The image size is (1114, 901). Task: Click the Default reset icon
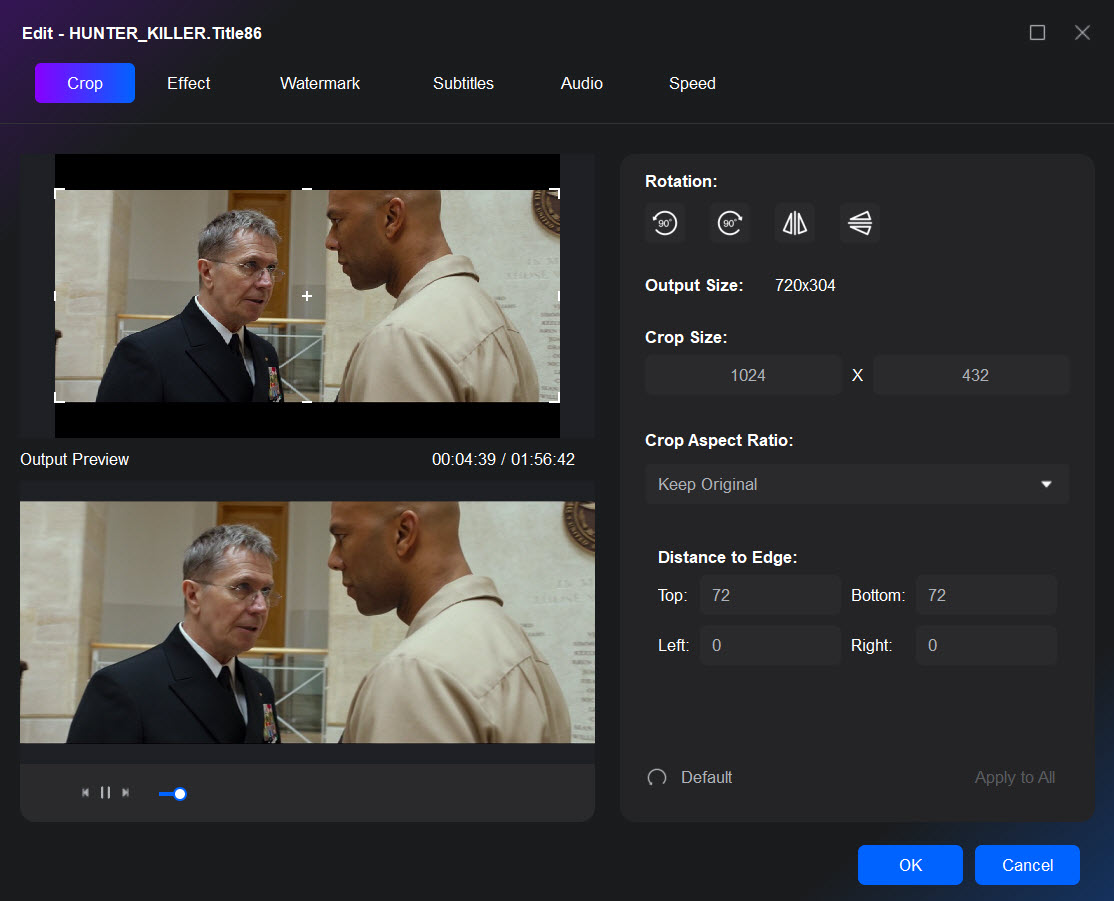coord(657,778)
